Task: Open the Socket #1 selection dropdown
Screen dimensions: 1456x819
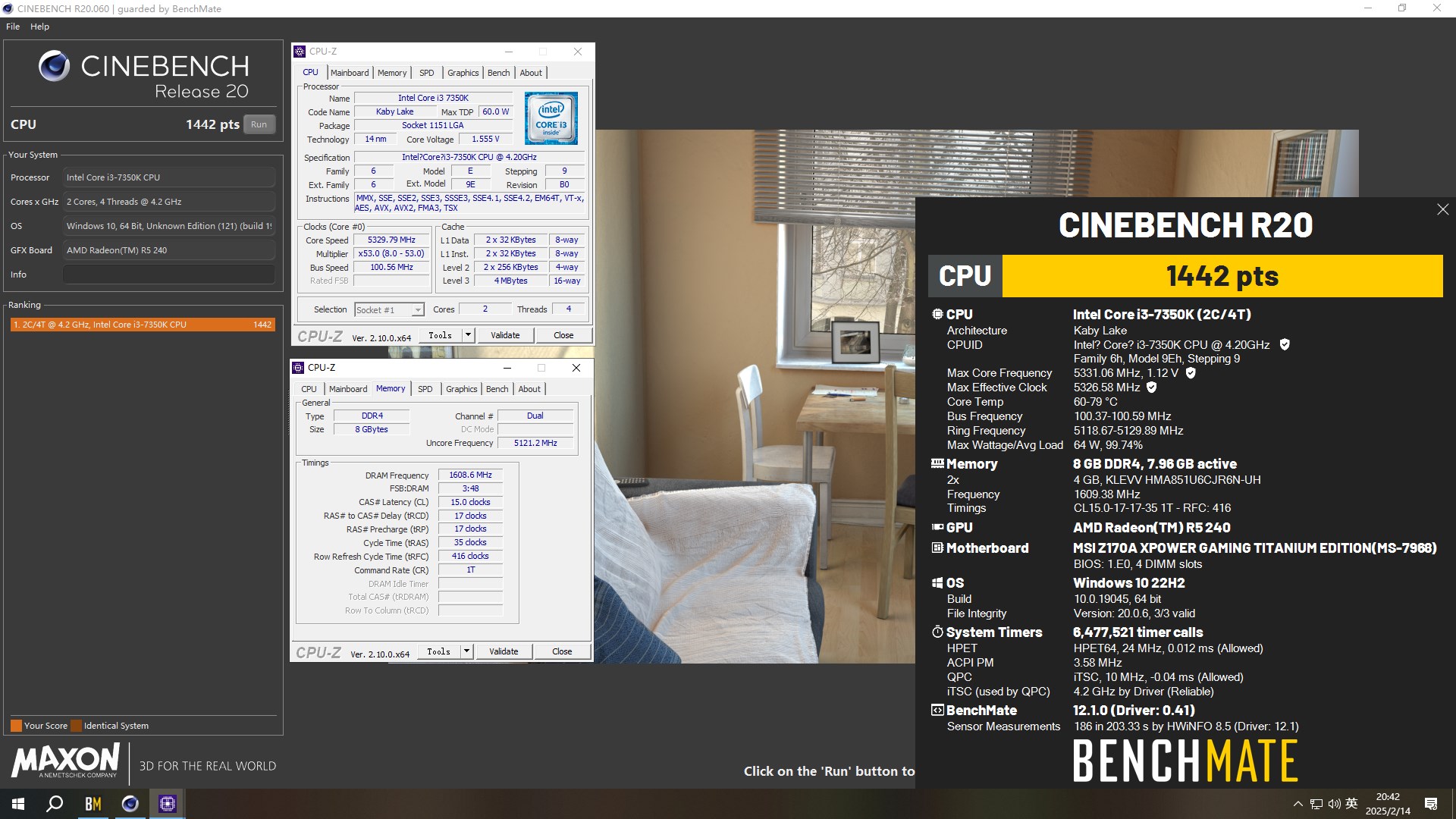Action: pyautogui.click(x=389, y=310)
